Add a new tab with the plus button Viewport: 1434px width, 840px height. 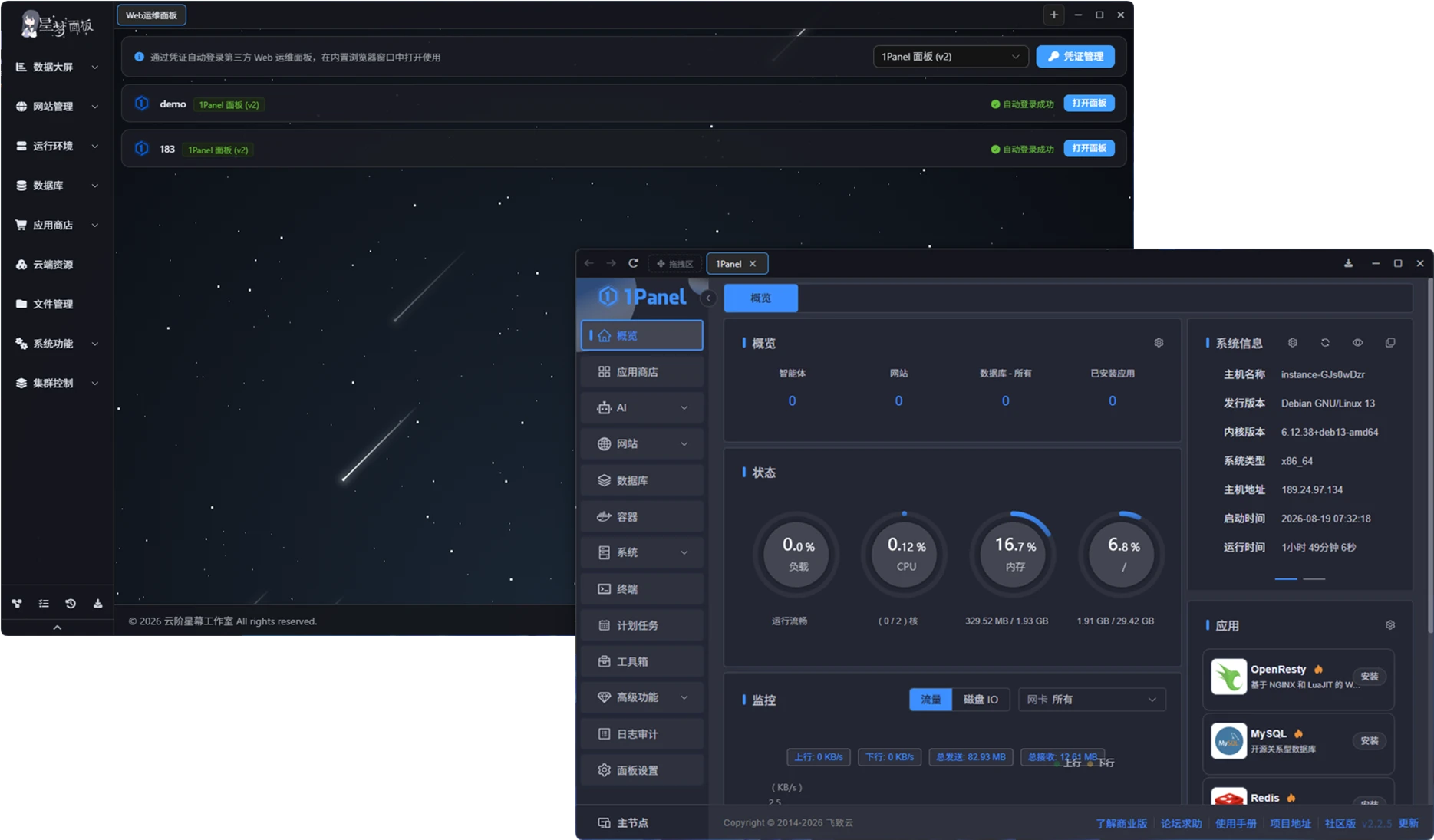[1054, 15]
